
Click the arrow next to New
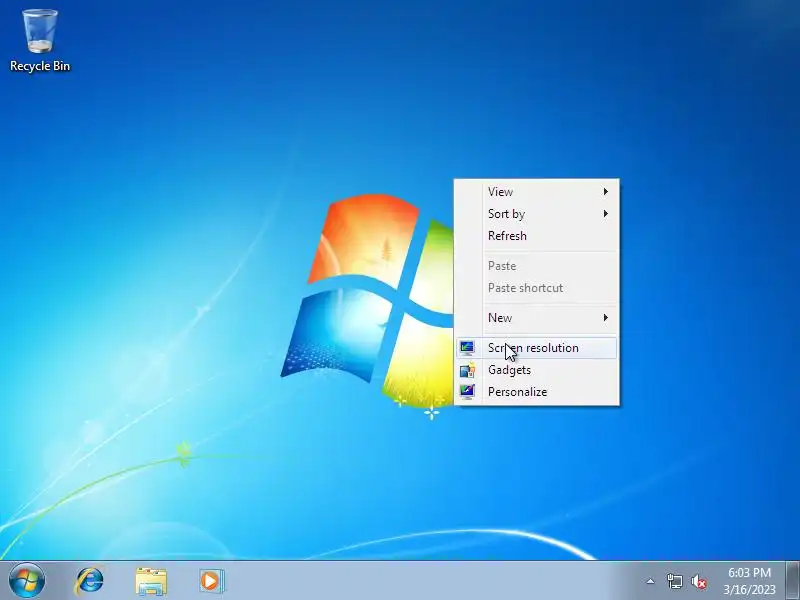click(606, 318)
